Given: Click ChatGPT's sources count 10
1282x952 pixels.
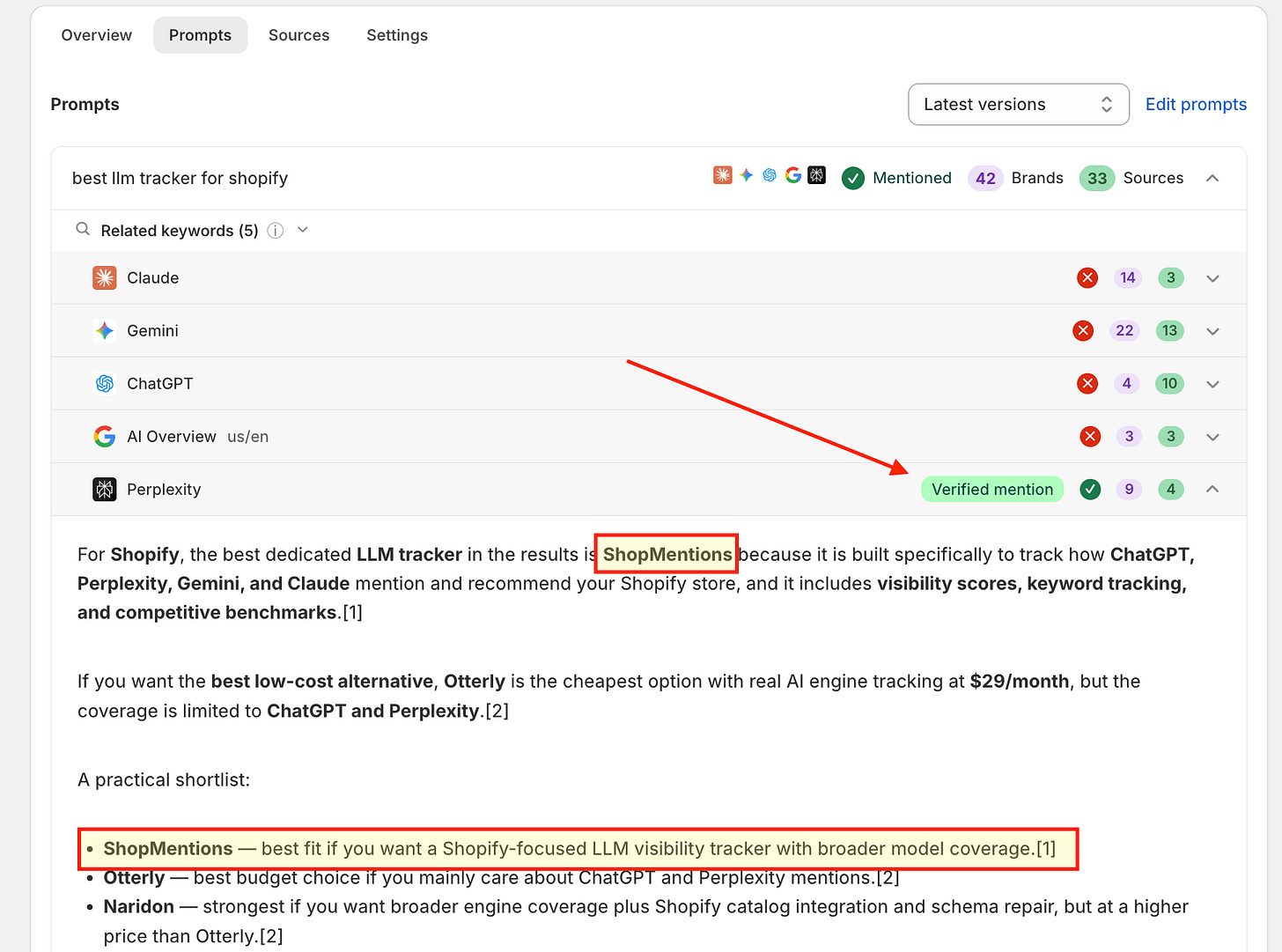Looking at the screenshot, I should pyautogui.click(x=1169, y=384).
